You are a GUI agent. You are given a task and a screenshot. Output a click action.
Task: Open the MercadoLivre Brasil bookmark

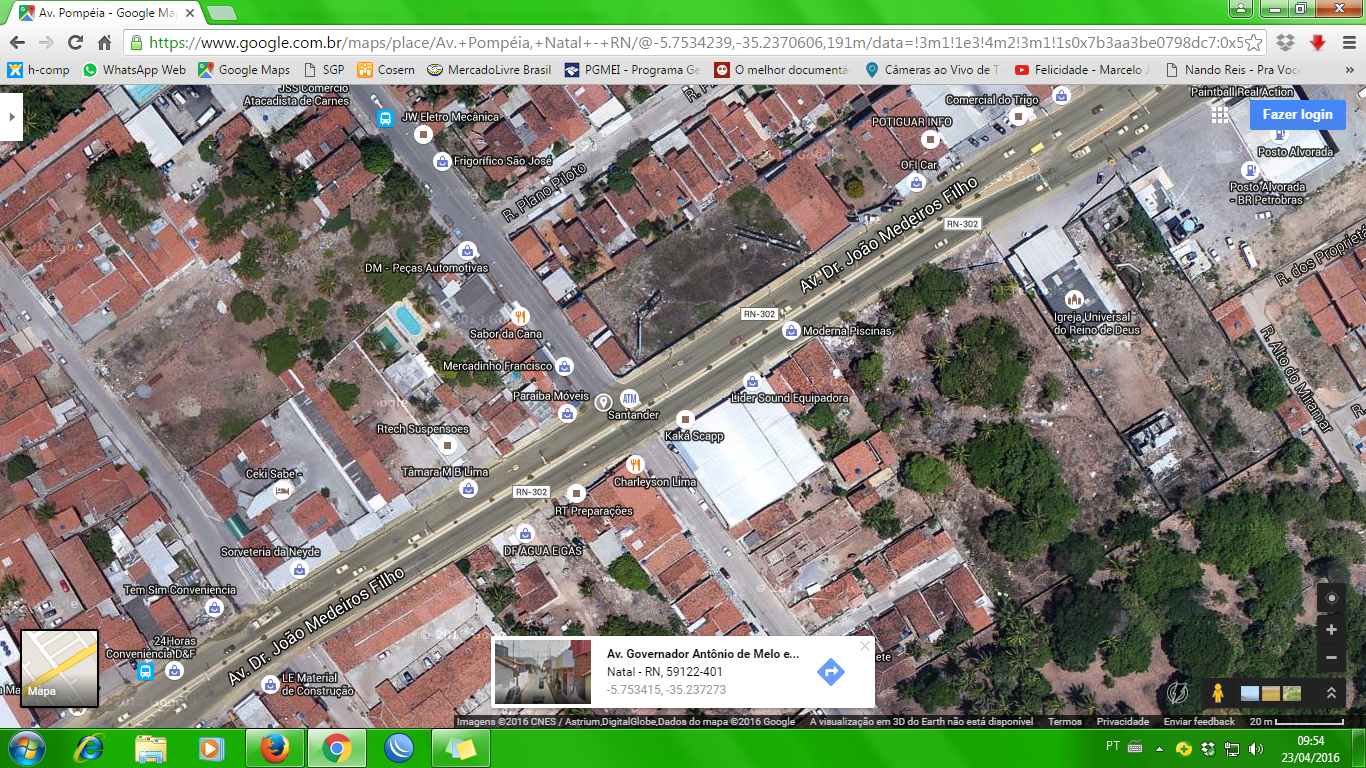coord(489,70)
